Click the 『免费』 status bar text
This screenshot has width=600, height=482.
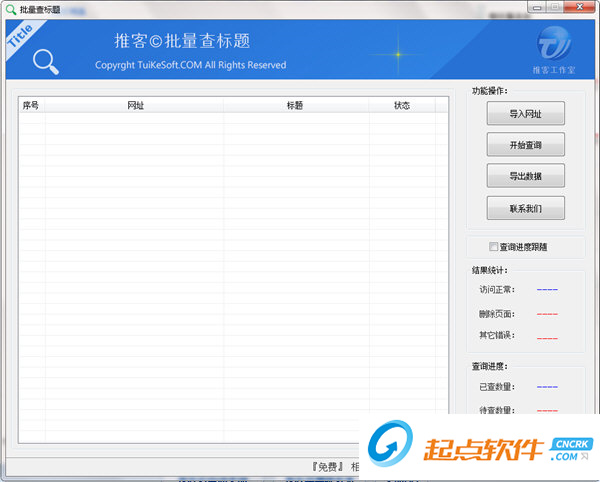click(327, 467)
